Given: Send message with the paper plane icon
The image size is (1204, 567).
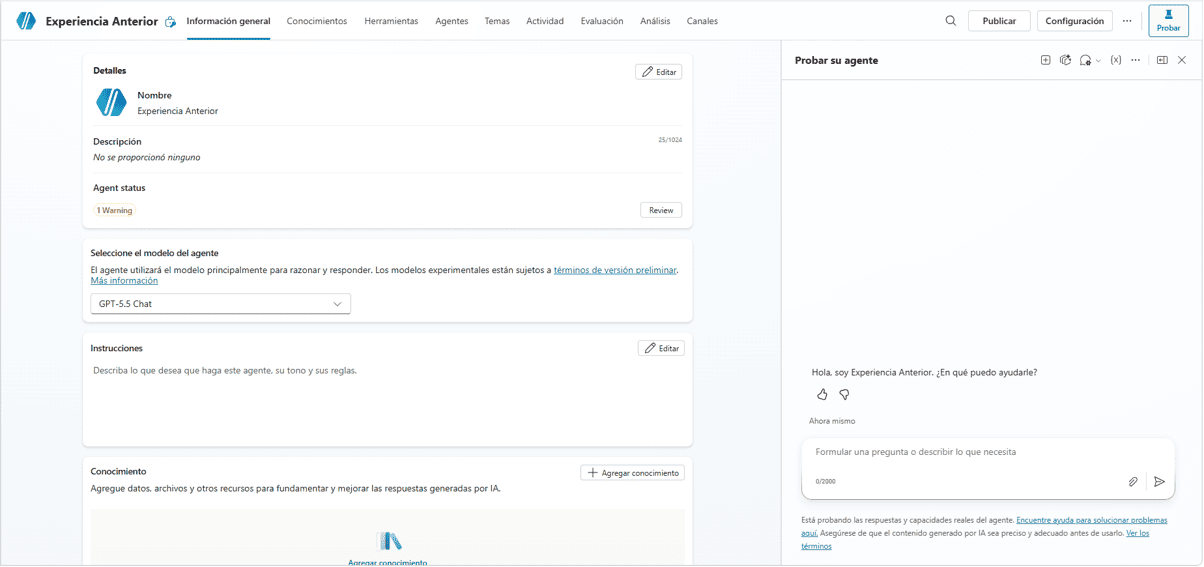Looking at the screenshot, I should (x=1159, y=481).
